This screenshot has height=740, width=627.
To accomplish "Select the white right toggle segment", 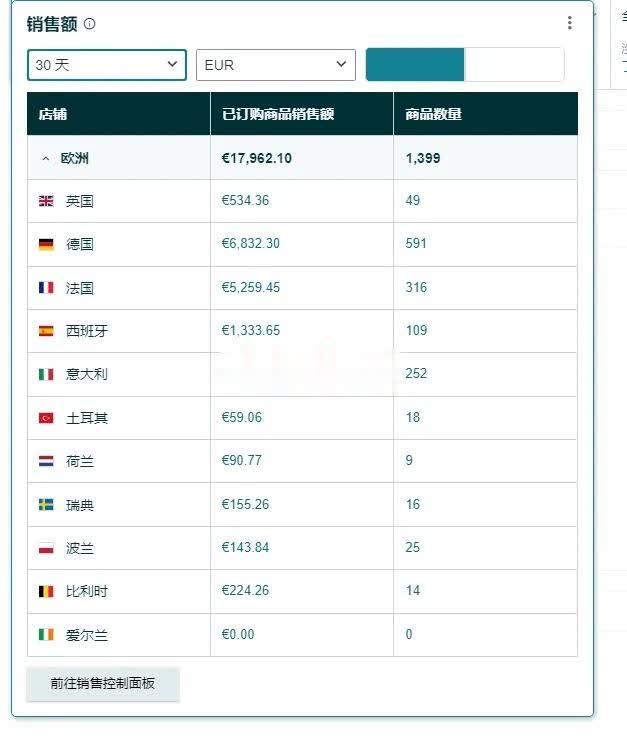I will 514,65.
